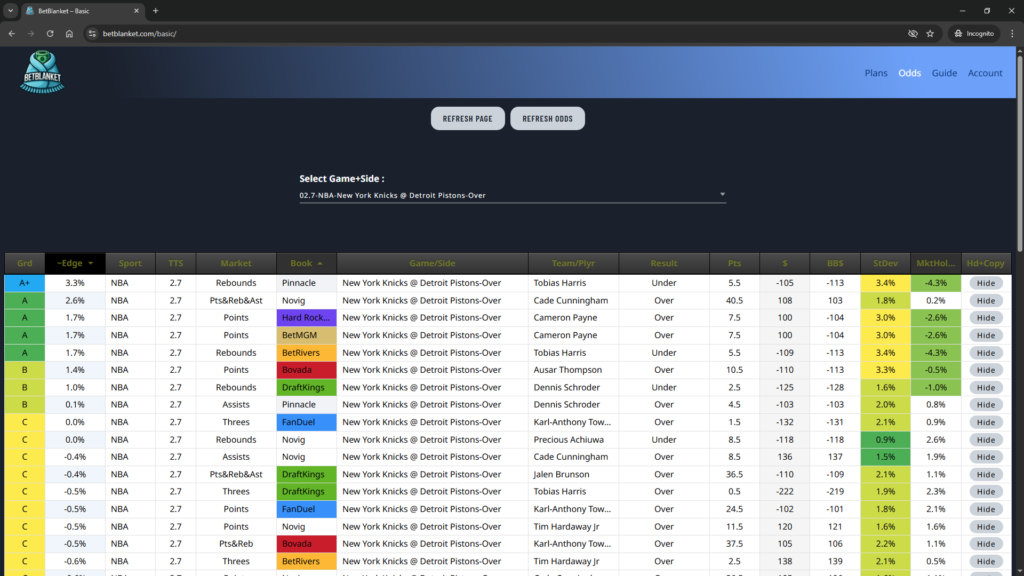
Task: Hide the Jalen Brunson row
Action: click(985, 474)
